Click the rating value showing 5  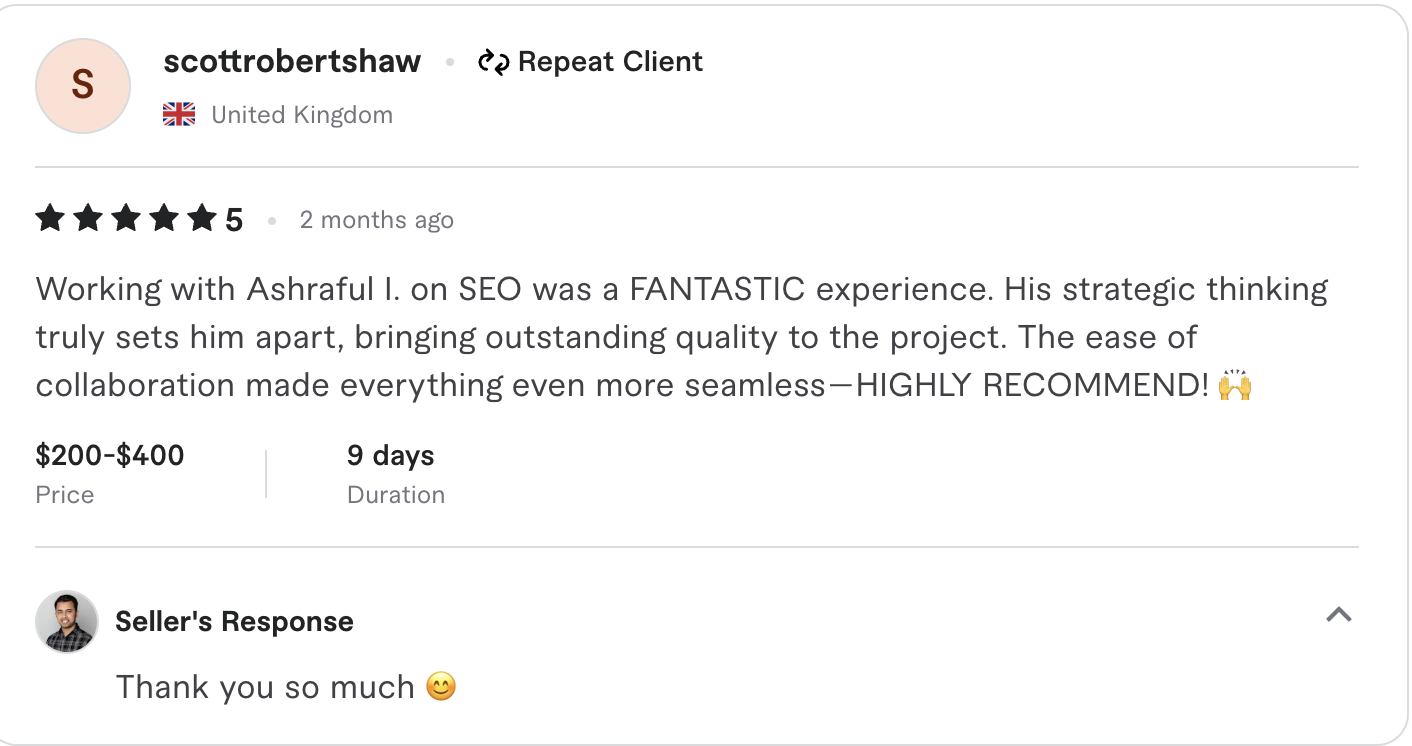[x=235, y=217]
